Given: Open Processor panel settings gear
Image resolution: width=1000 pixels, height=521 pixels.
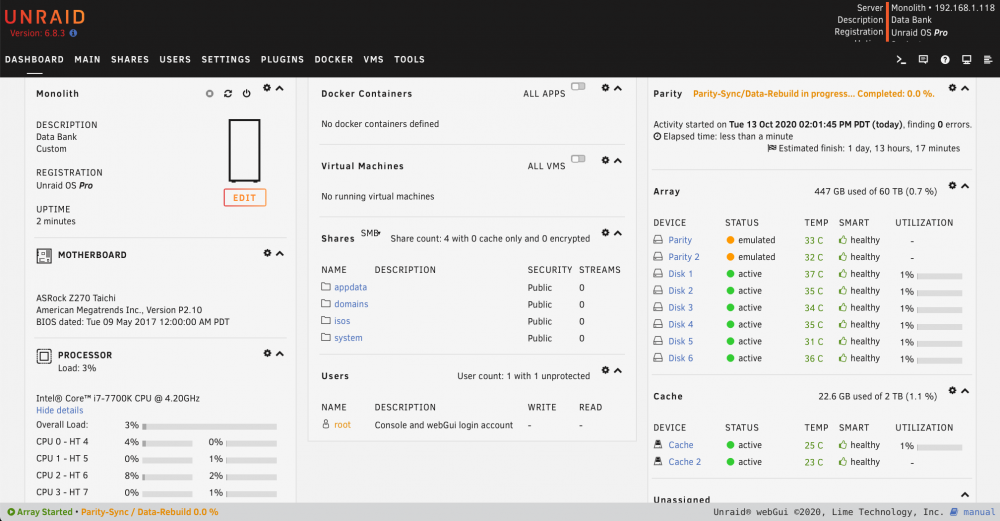Looking at the screenshot, I should point(267,353).
